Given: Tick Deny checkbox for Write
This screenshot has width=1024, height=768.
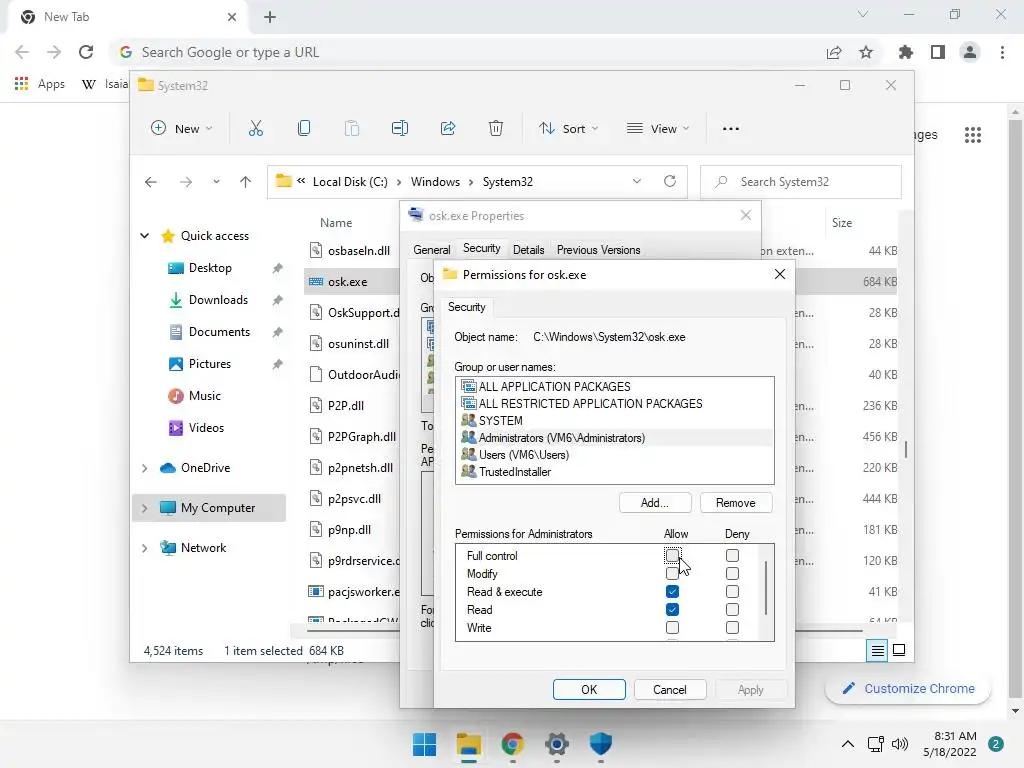Looking at the screenshot, I should click(732, 628).
